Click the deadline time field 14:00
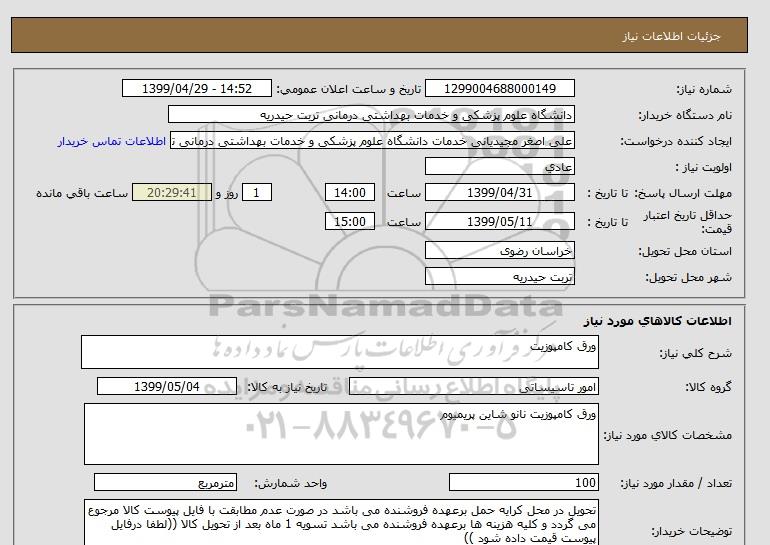The image size is (770, 545). (350, 192)
